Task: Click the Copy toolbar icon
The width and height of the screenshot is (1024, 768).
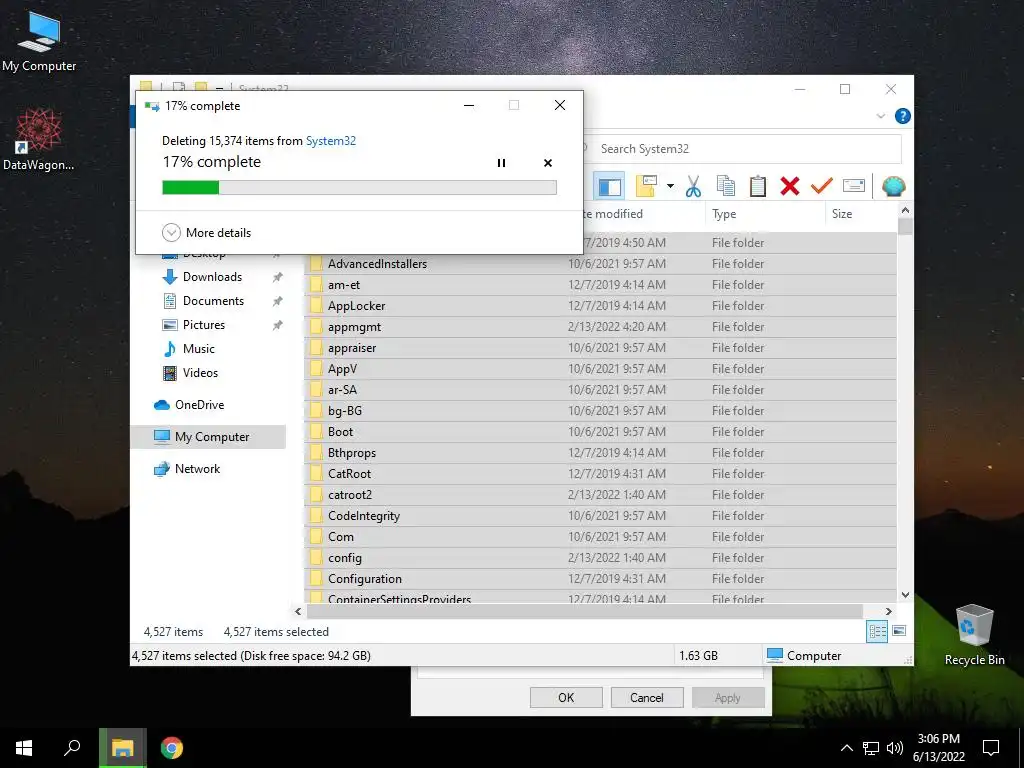Action: point(726,186)
